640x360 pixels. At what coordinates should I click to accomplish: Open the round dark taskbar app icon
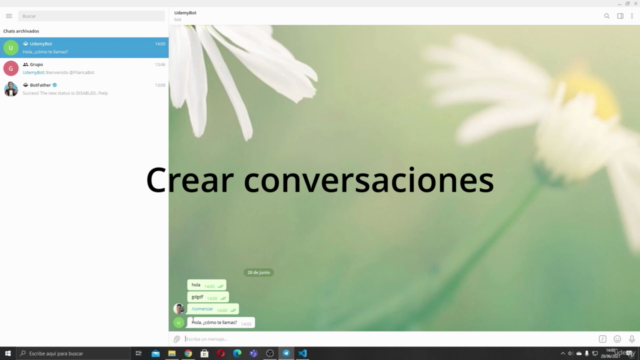(x=270, y=353)
